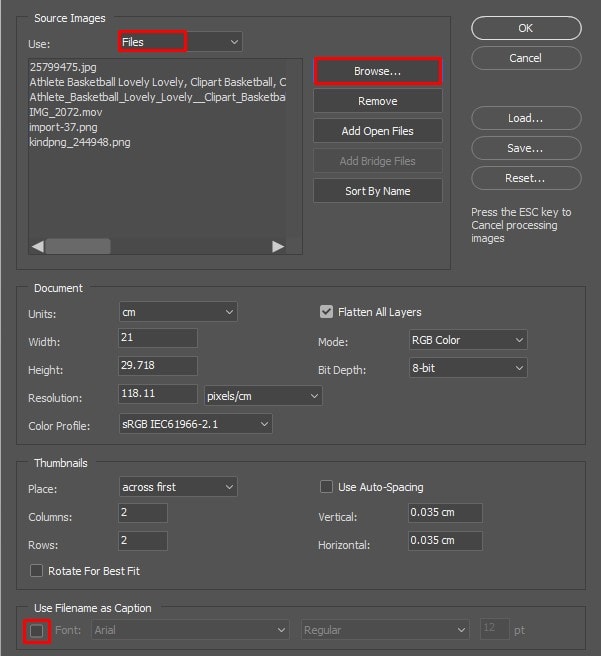Open the Mode dropdown set to RGB Color
The width and height of the screenshot is (601, 656).
click(468, 340)
